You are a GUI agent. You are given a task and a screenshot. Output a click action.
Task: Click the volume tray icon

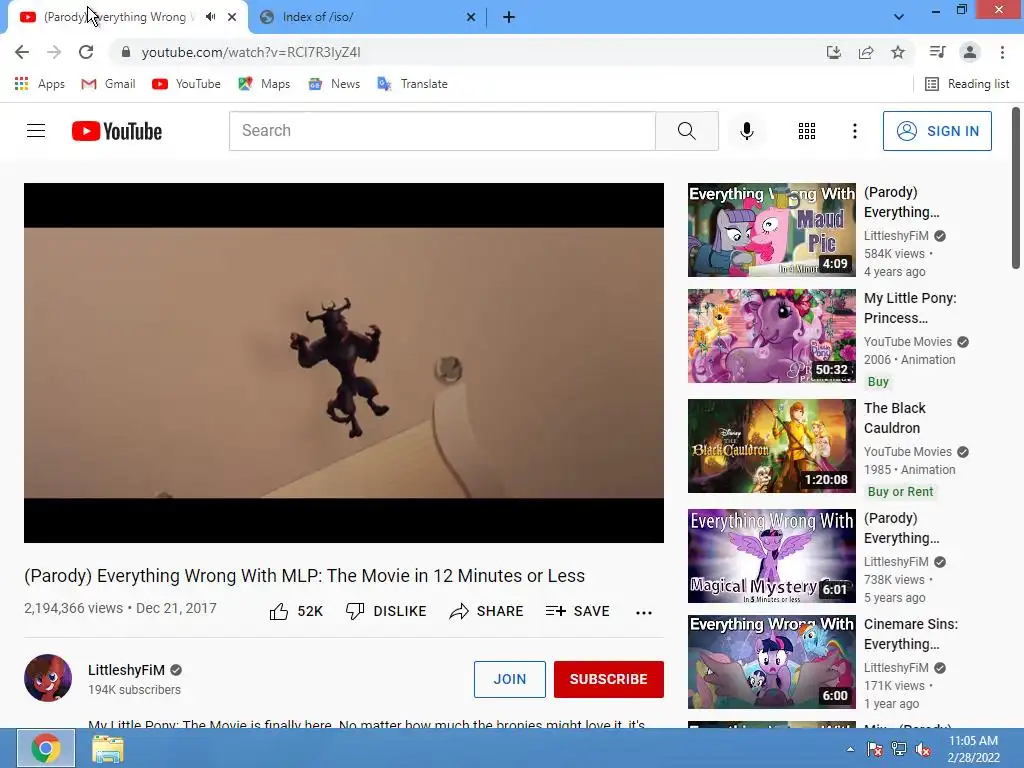pyautogui.click(x=923, y=749)
